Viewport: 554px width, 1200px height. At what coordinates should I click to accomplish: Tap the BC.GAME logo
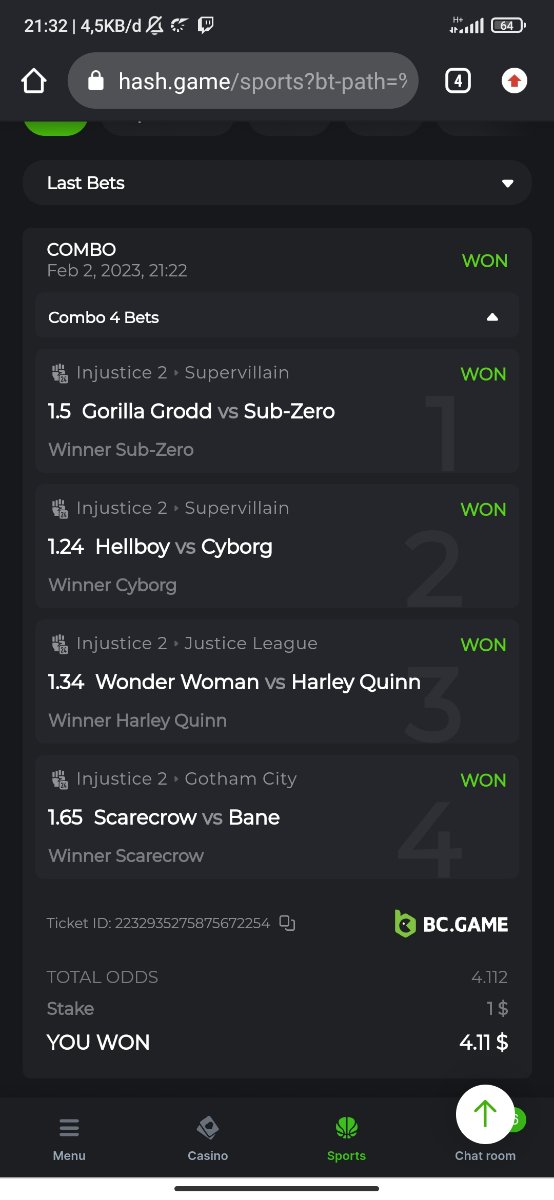click(451, 923)
